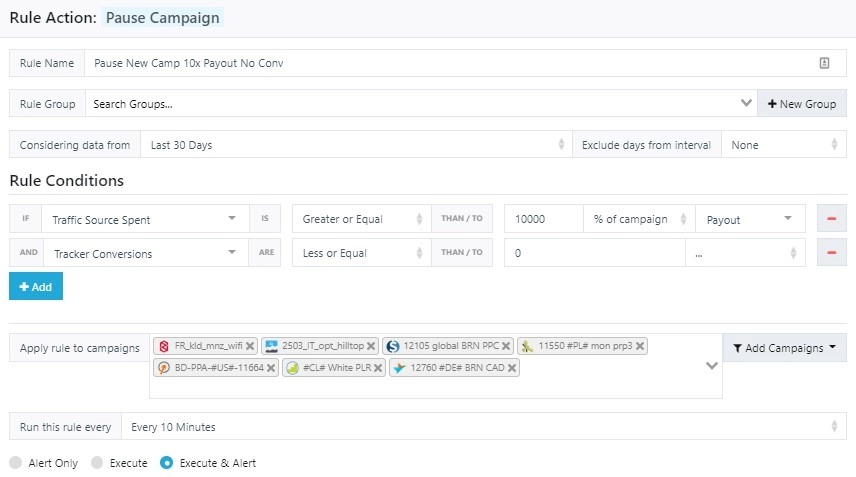This screenshot has height=477, width=856.
Task: Remove 12105 global BRN PPC tag
Action: coord(506,346)
